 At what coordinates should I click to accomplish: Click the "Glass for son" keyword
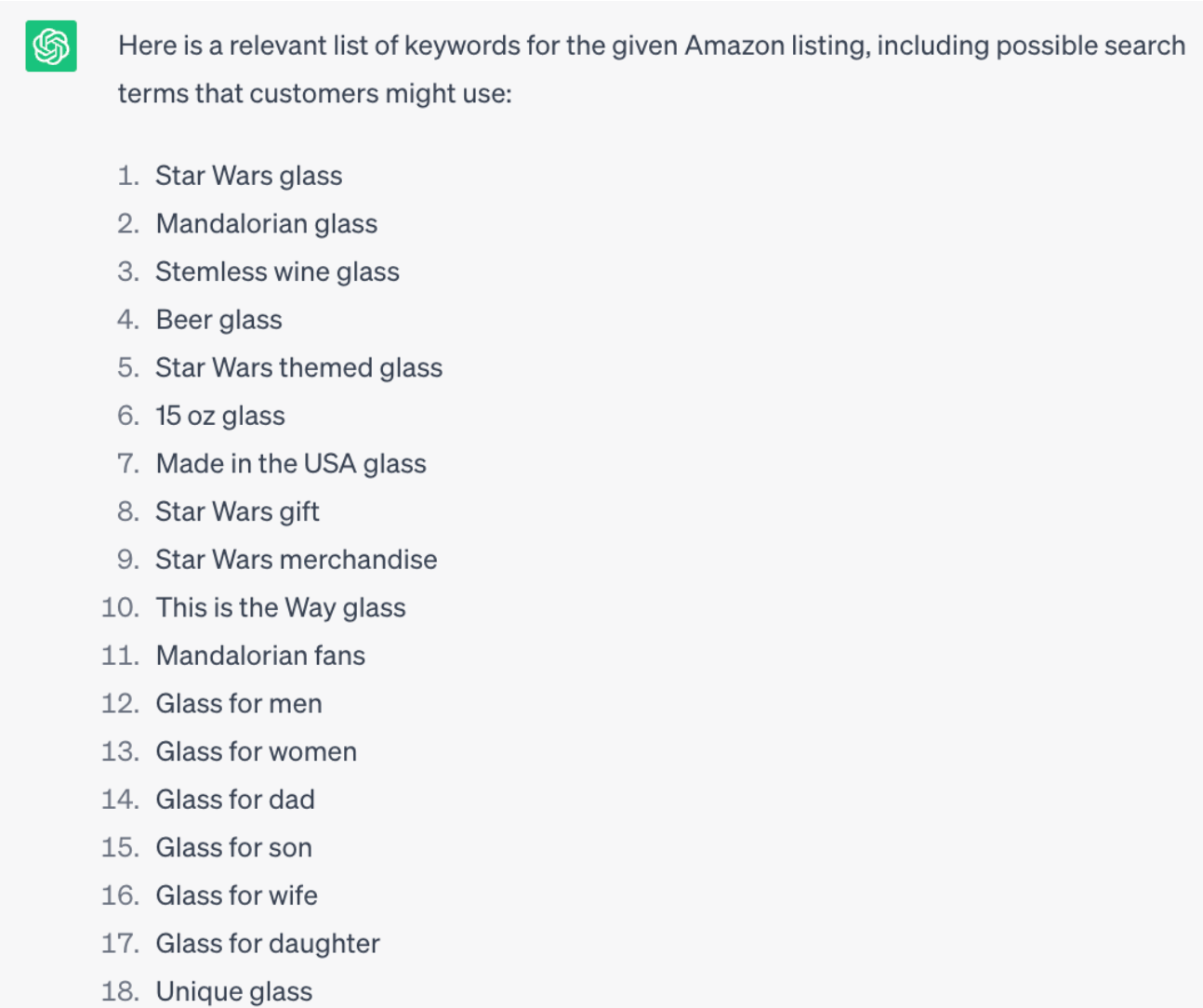233,847
